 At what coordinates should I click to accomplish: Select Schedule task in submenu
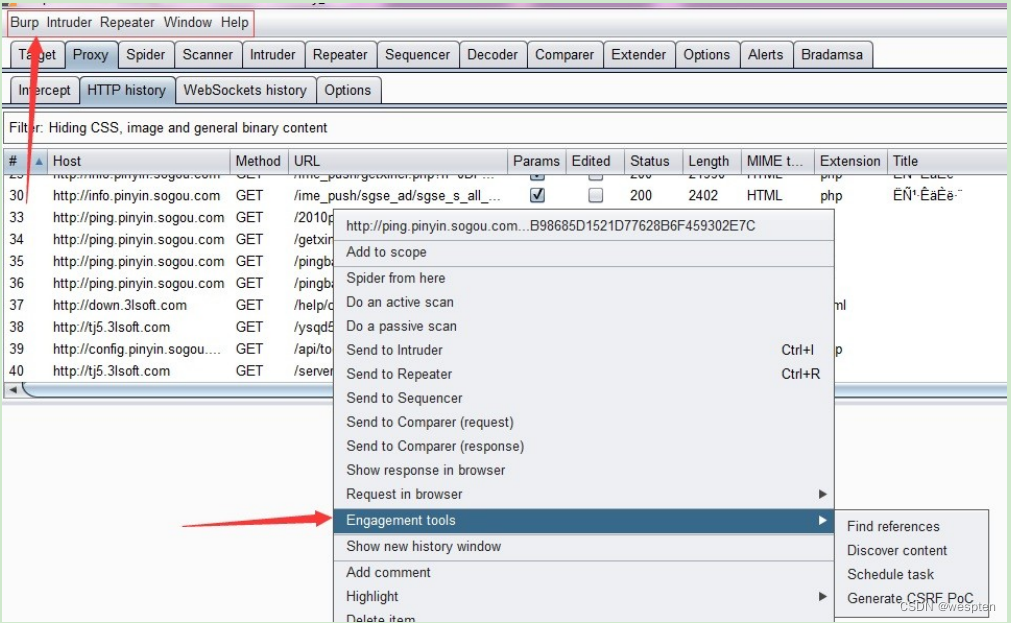coord(912,574)
